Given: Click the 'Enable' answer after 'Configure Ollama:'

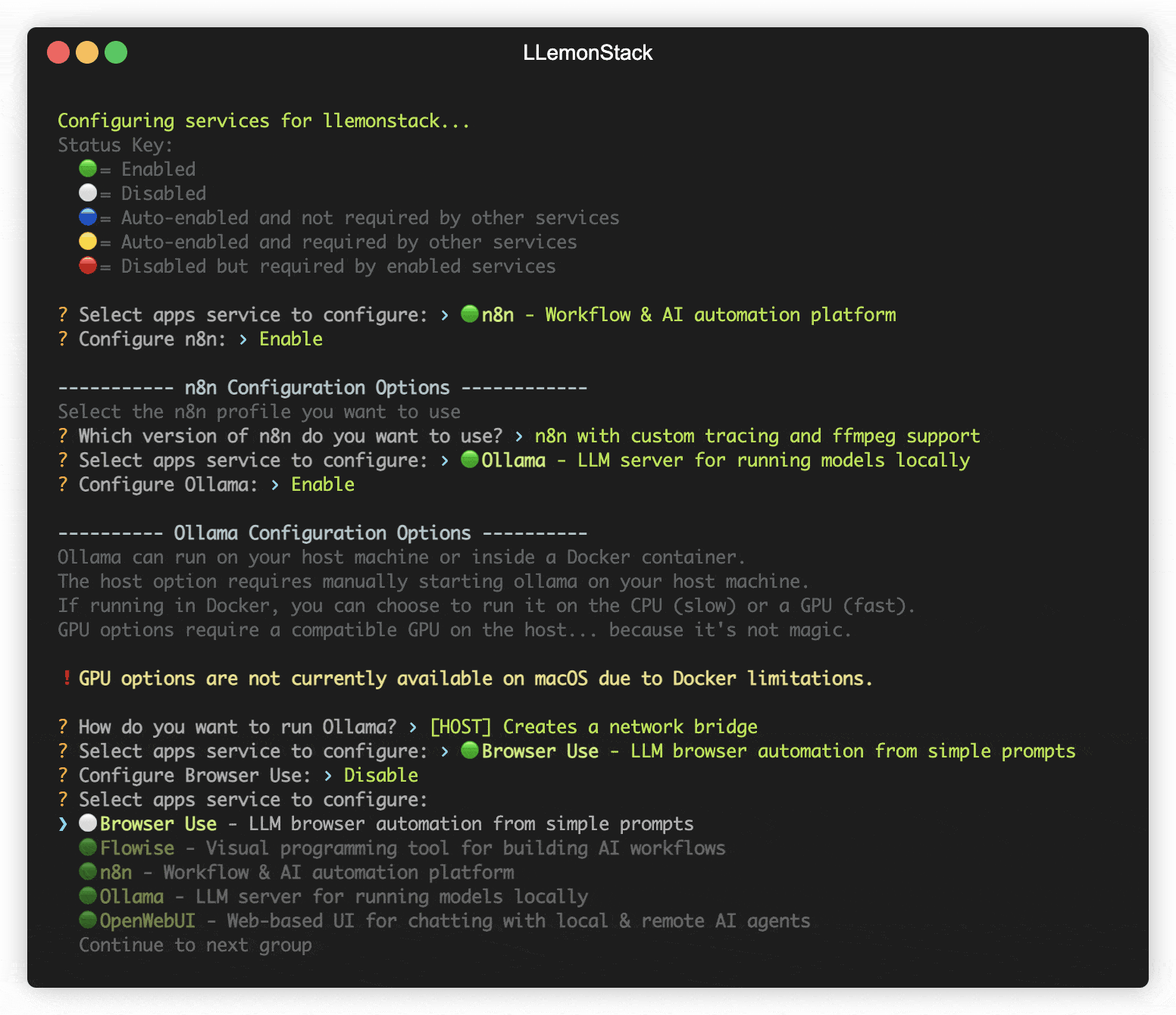Looking at the screenshot, I should click(x=323, y=484).
